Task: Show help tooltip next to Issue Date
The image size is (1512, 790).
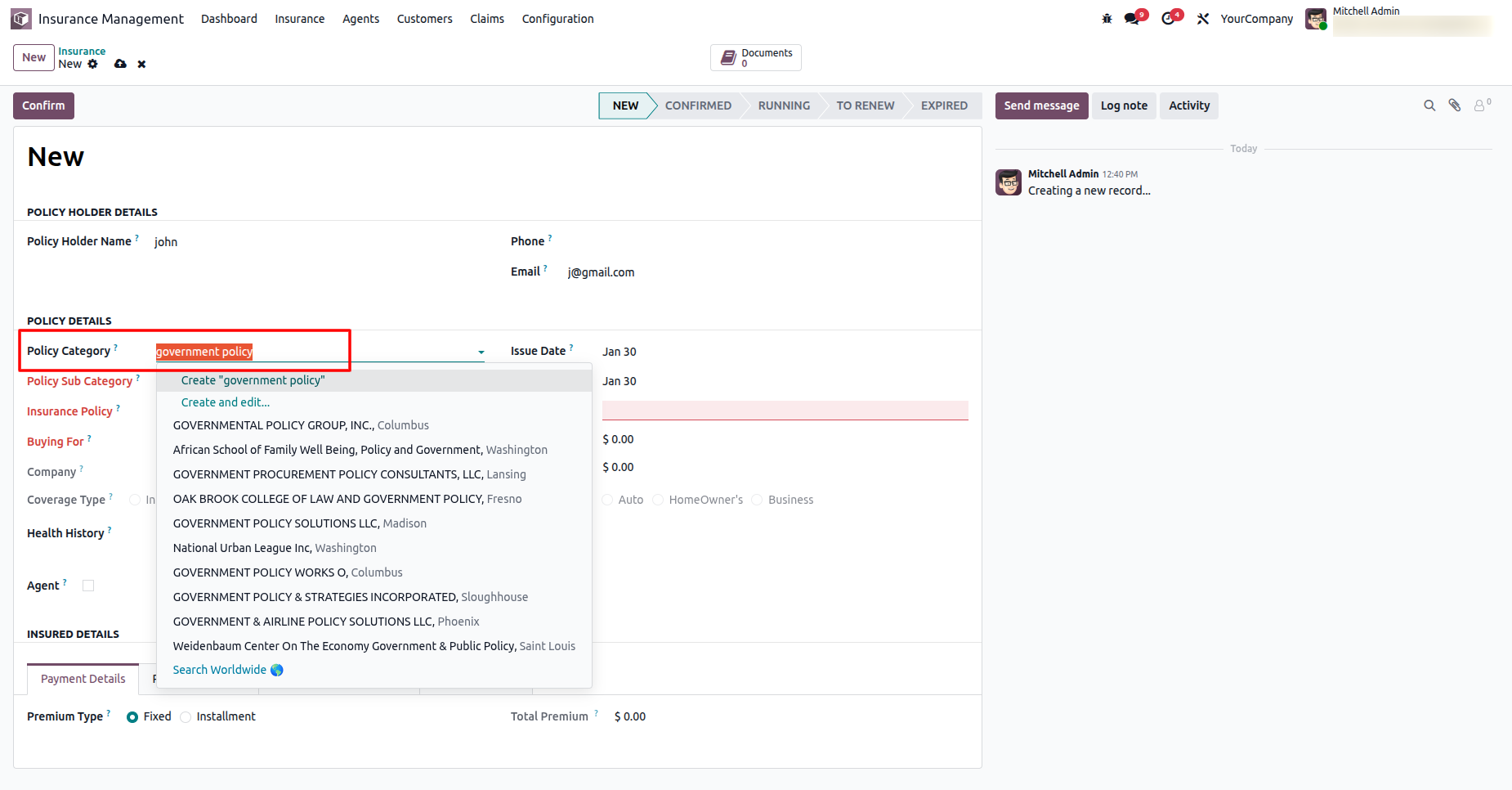Action: (571, 348)
